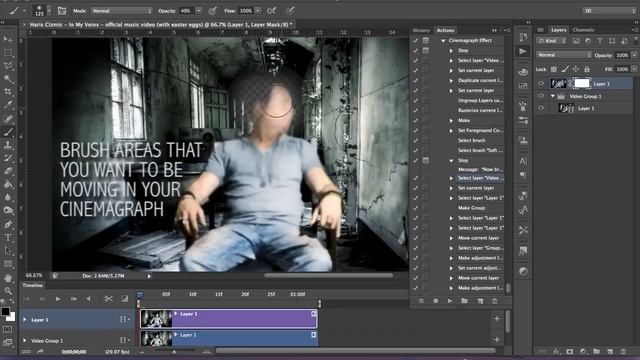Click the render video arrow icon
This screenshot has width=640, height=360.
pos(40,351)
